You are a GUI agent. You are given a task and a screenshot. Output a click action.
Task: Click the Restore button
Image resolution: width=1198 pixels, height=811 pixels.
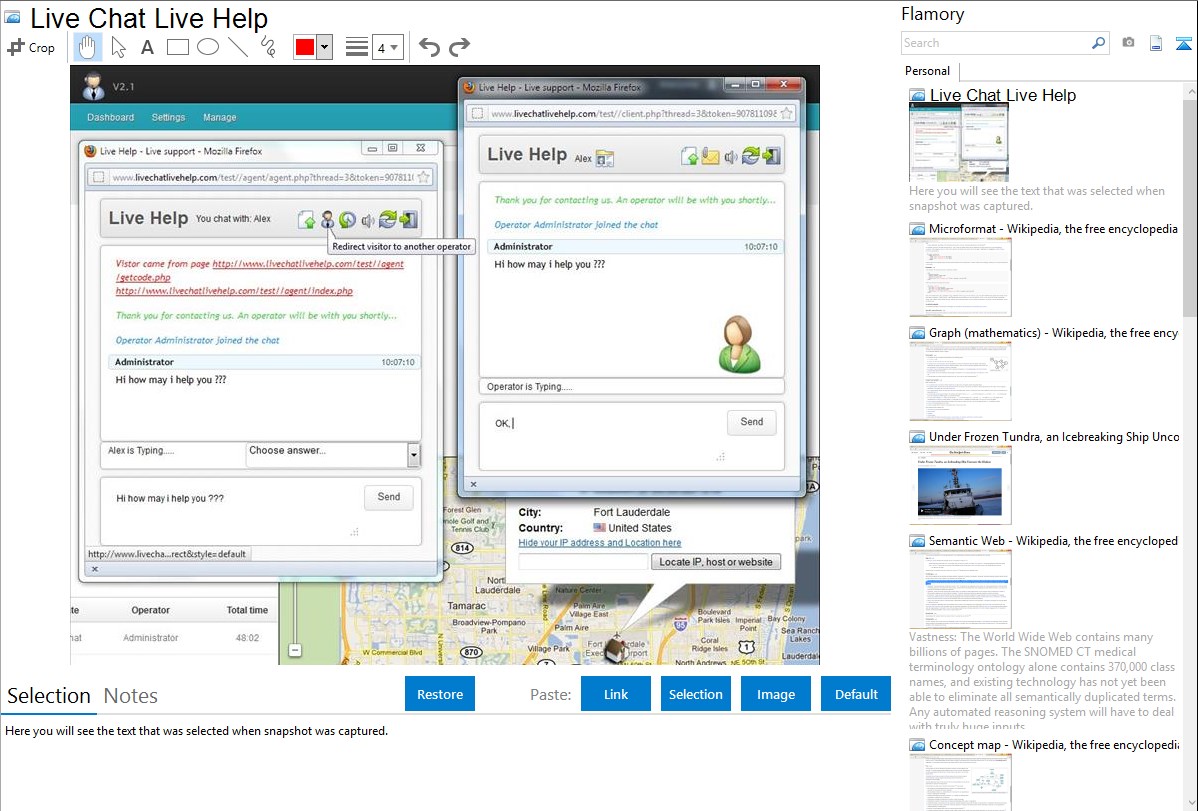point(440,693)
